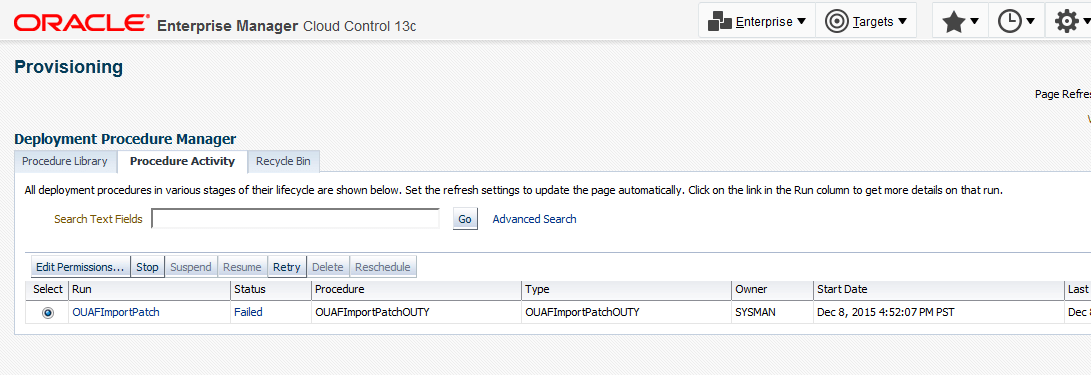Click the Suspend button
The image size is (1091, 375).
point(191,267)
